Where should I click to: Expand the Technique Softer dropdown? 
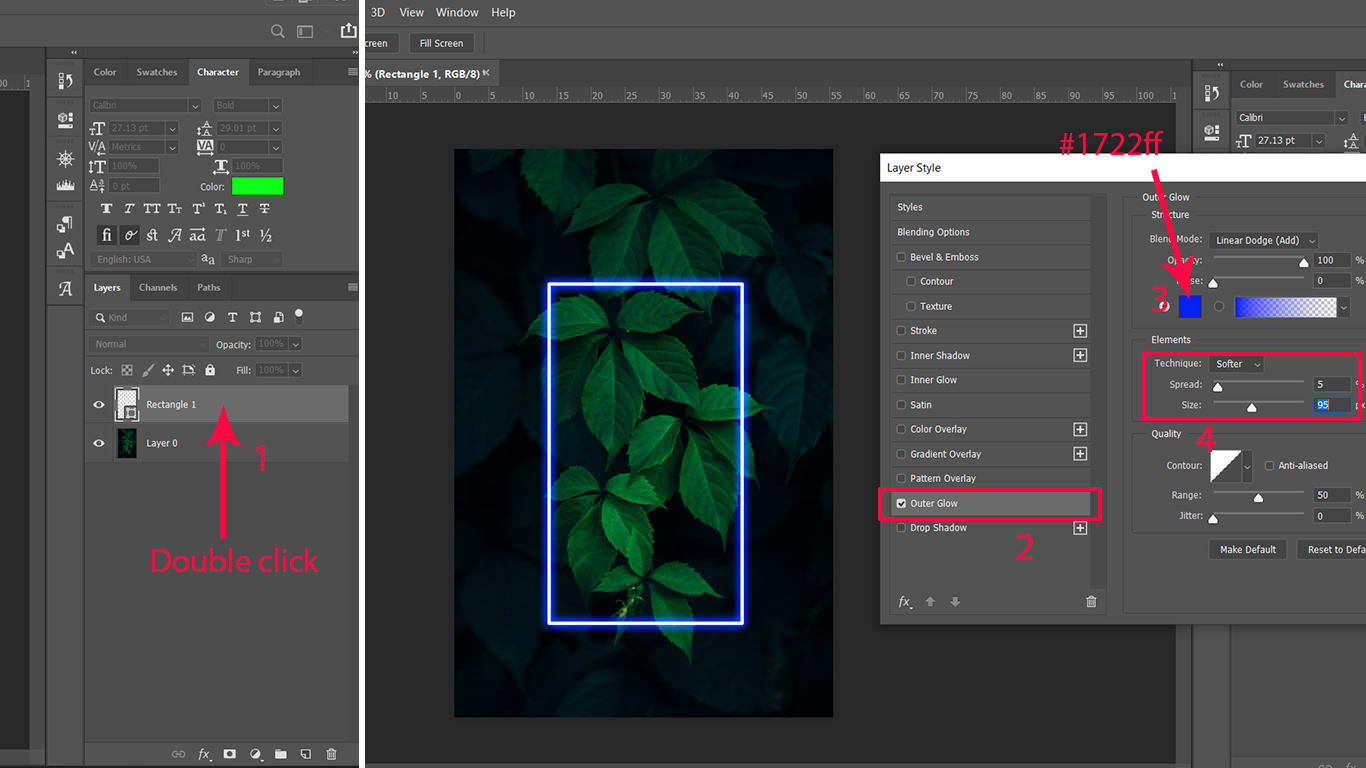(x=1238, y=364)
